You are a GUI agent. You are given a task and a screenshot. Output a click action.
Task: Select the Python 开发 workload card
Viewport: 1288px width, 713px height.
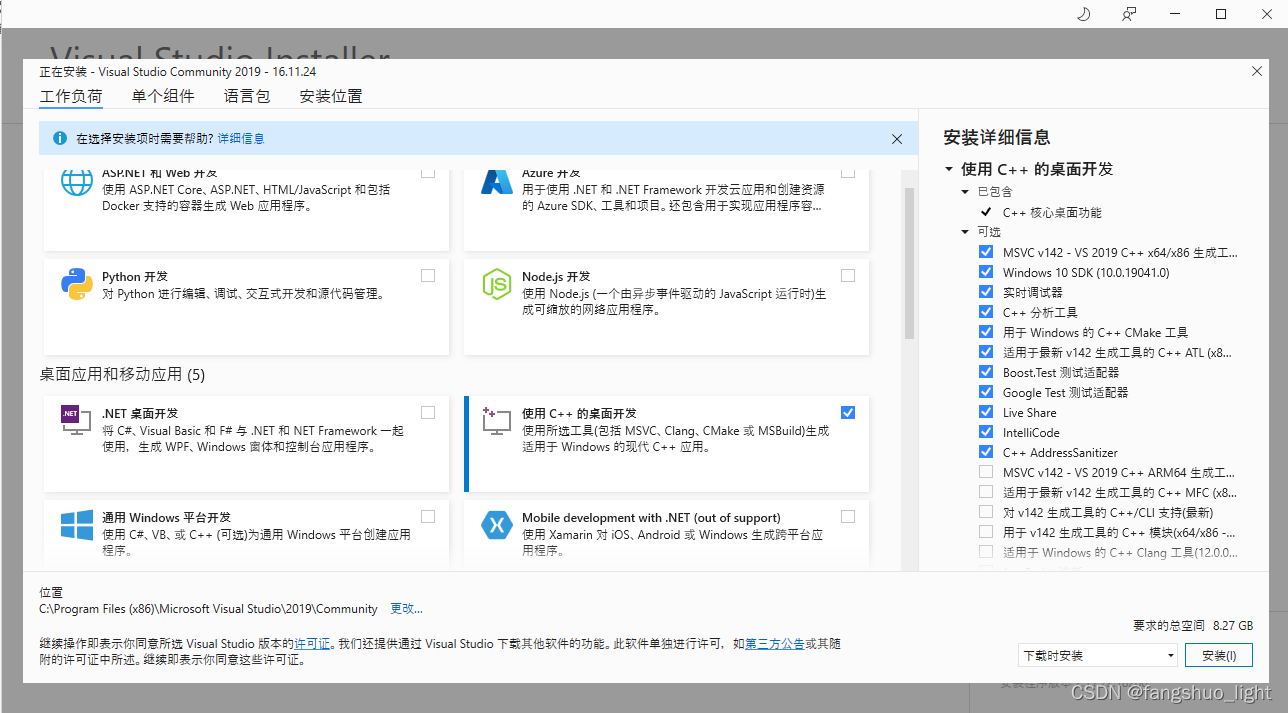(247, 306)
